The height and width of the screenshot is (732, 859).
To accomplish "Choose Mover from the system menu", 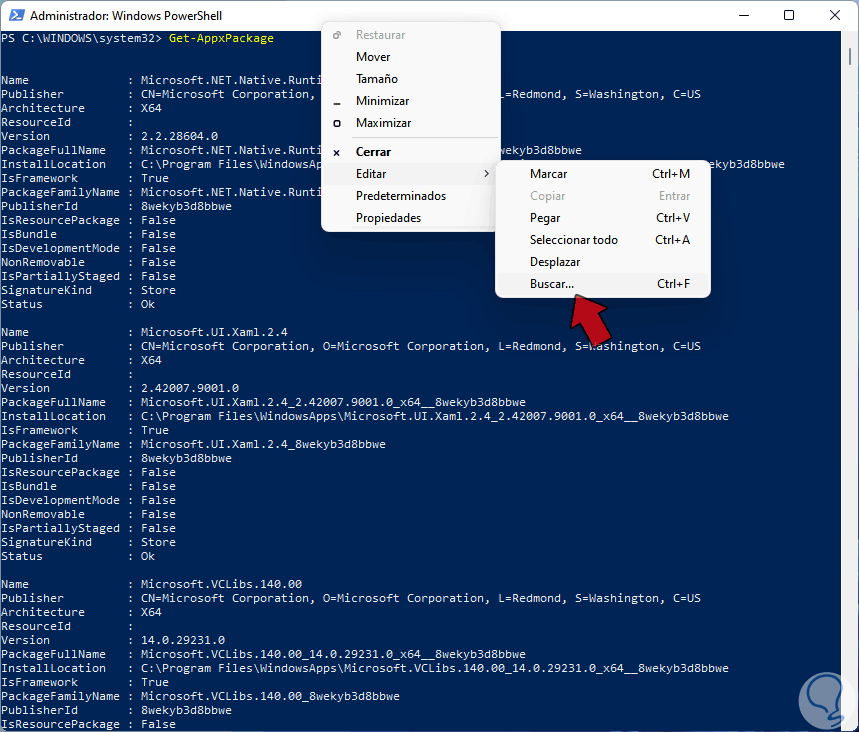I will 411,57.
